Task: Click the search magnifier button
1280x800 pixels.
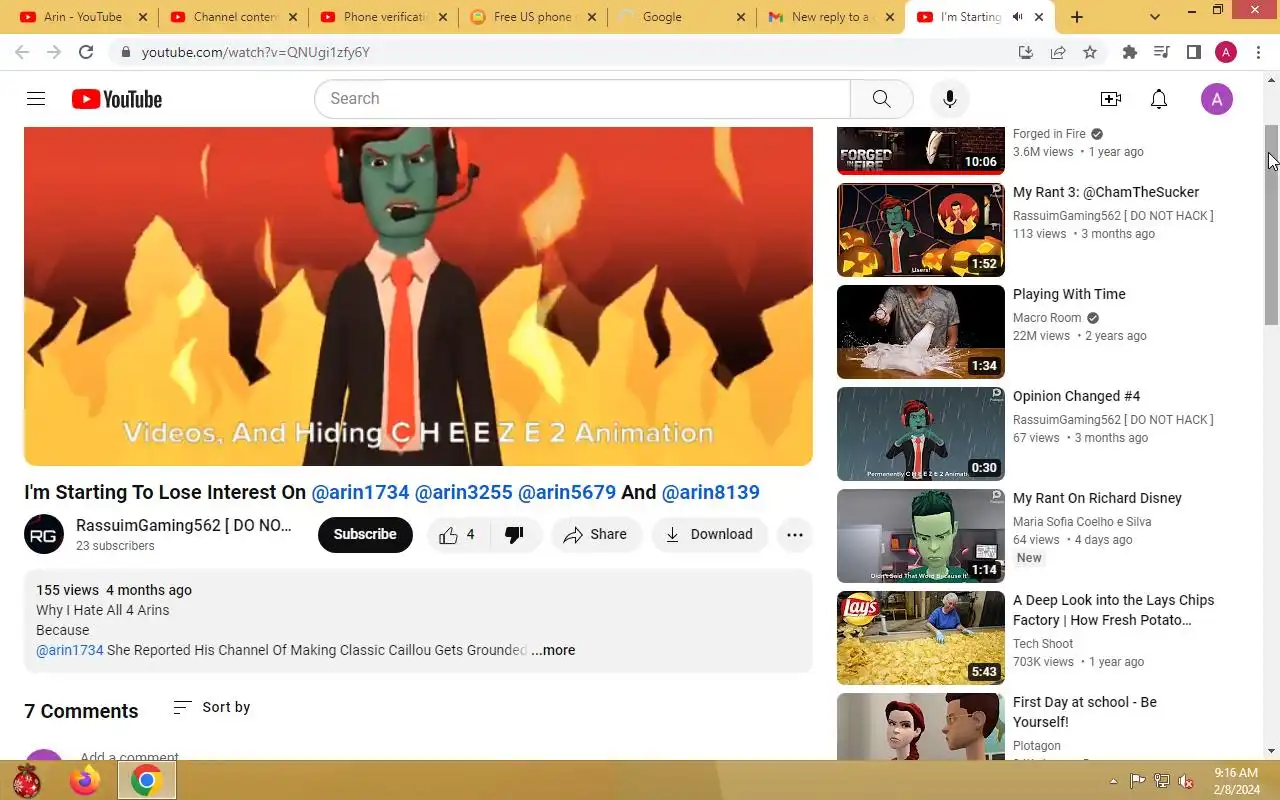Action: tap(881, 98)
